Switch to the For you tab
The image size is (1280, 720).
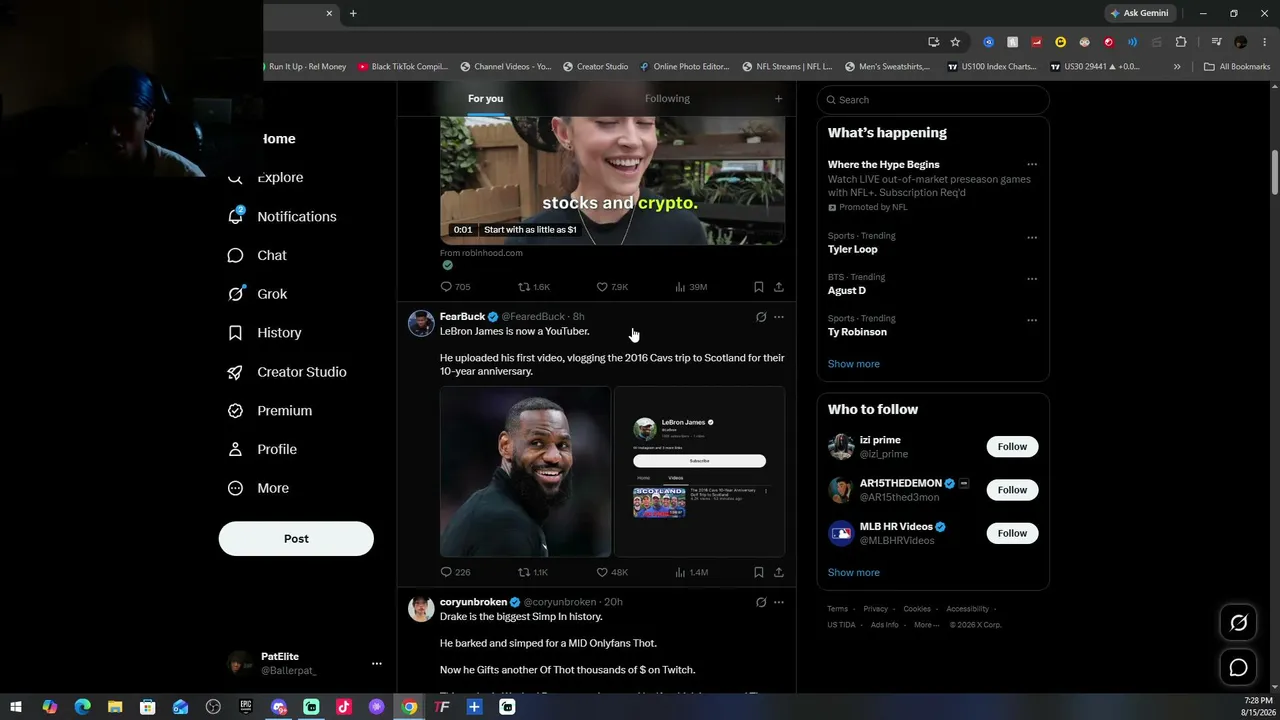[x=485, y=99]
